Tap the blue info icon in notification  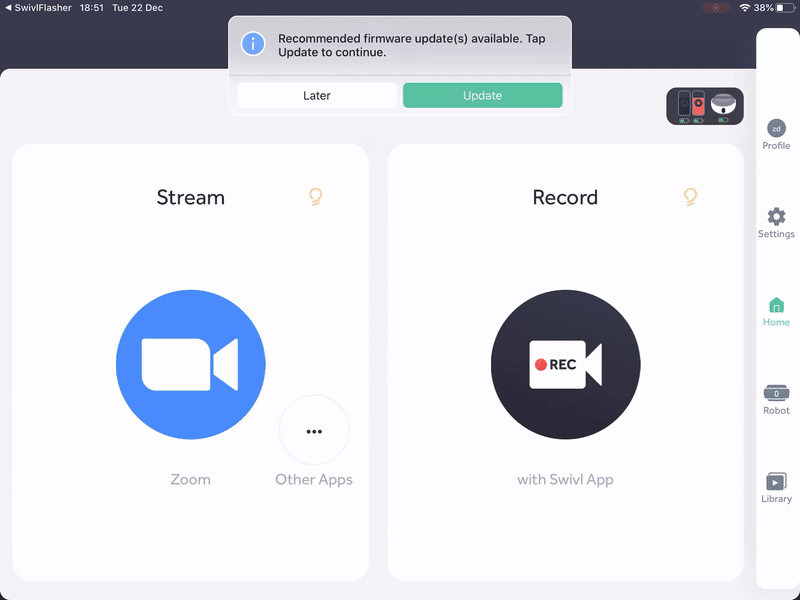[x=253, y=44]
